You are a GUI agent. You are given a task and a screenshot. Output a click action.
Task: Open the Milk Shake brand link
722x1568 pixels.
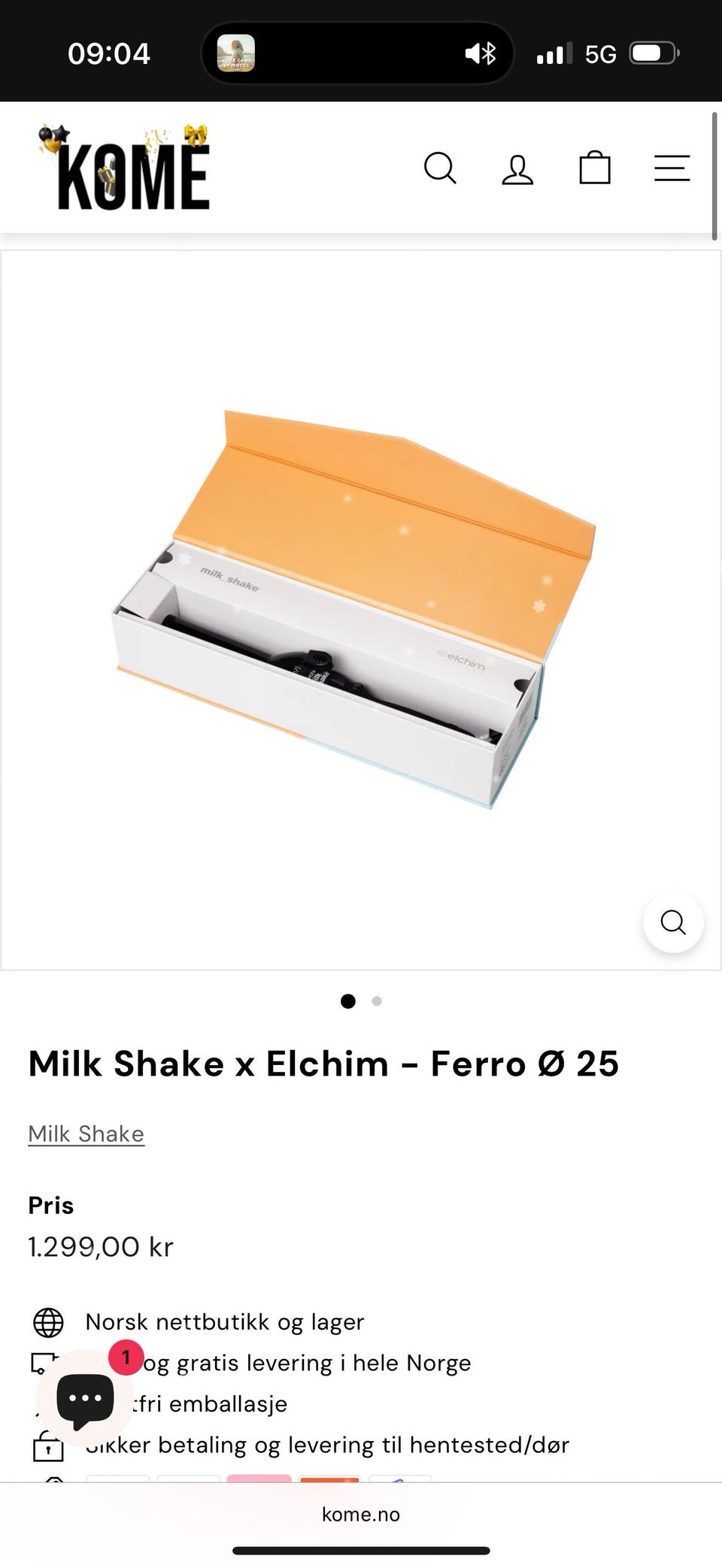(86, 1134)
